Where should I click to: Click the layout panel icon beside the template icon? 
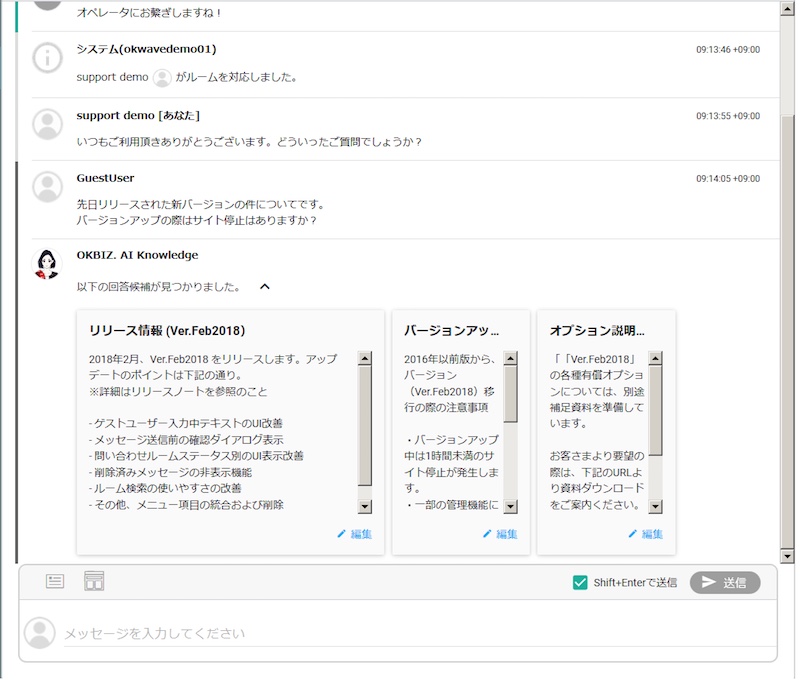pos(94,581)
